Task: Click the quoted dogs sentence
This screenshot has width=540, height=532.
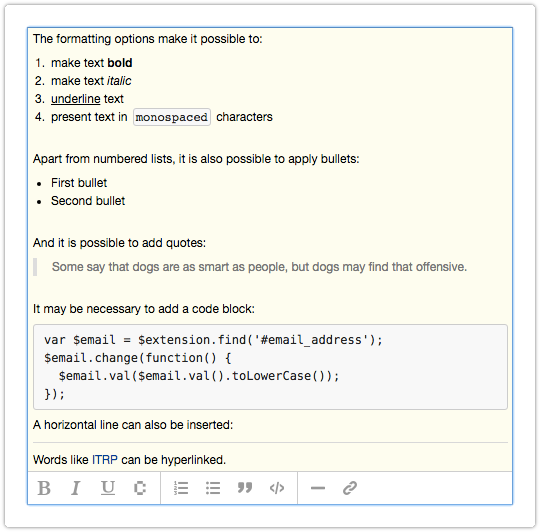Action: point(259,267)
